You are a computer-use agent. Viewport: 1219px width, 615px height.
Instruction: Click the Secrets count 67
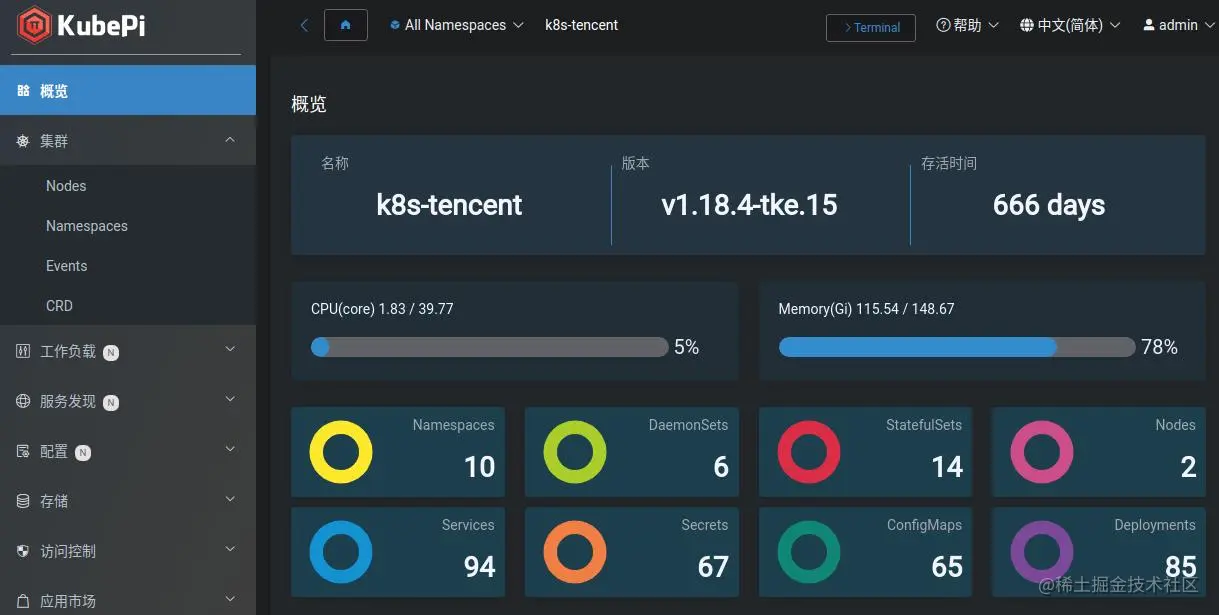(x=713, y=567)
